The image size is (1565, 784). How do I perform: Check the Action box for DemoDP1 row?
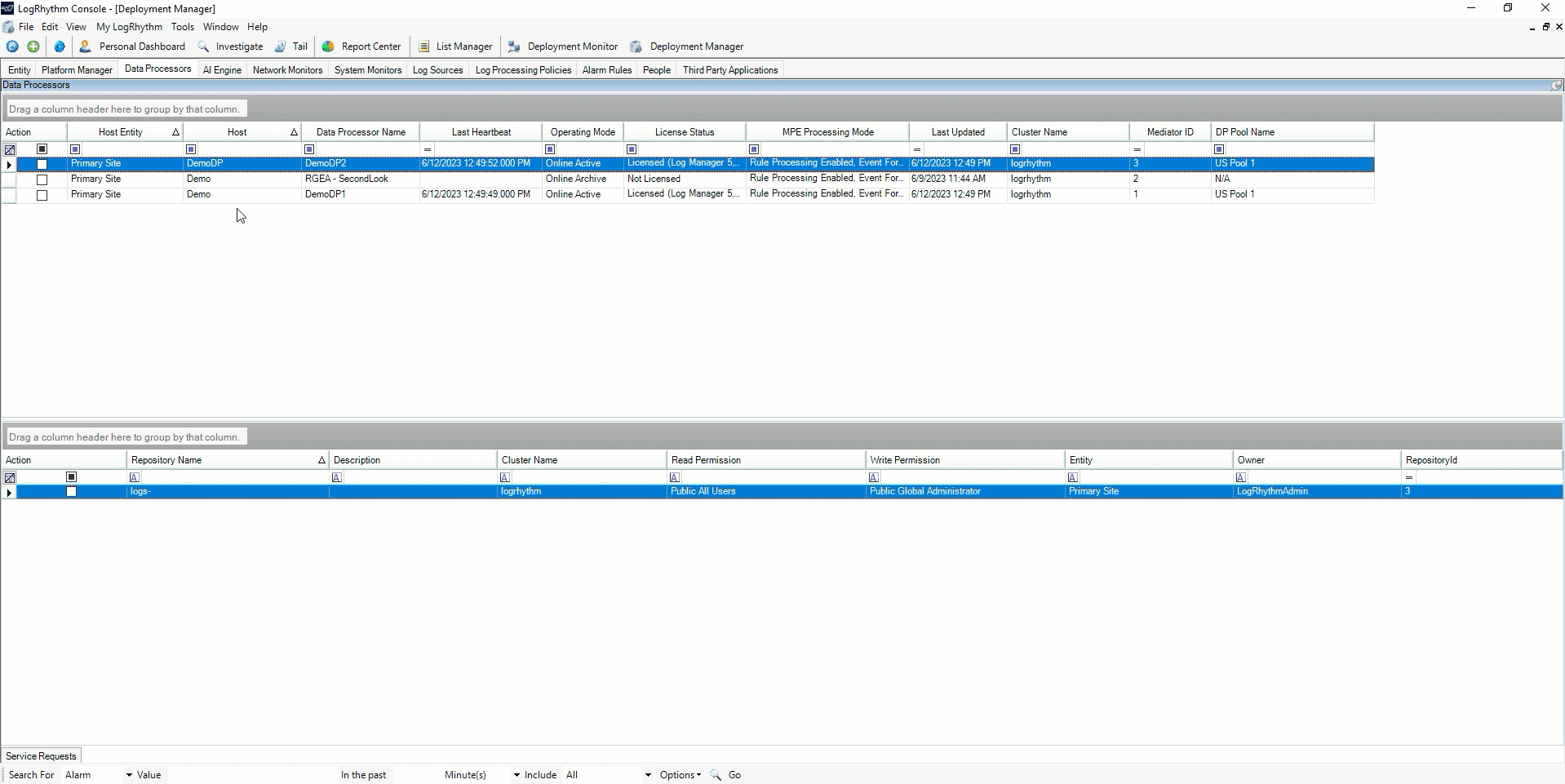pos(42,195)
